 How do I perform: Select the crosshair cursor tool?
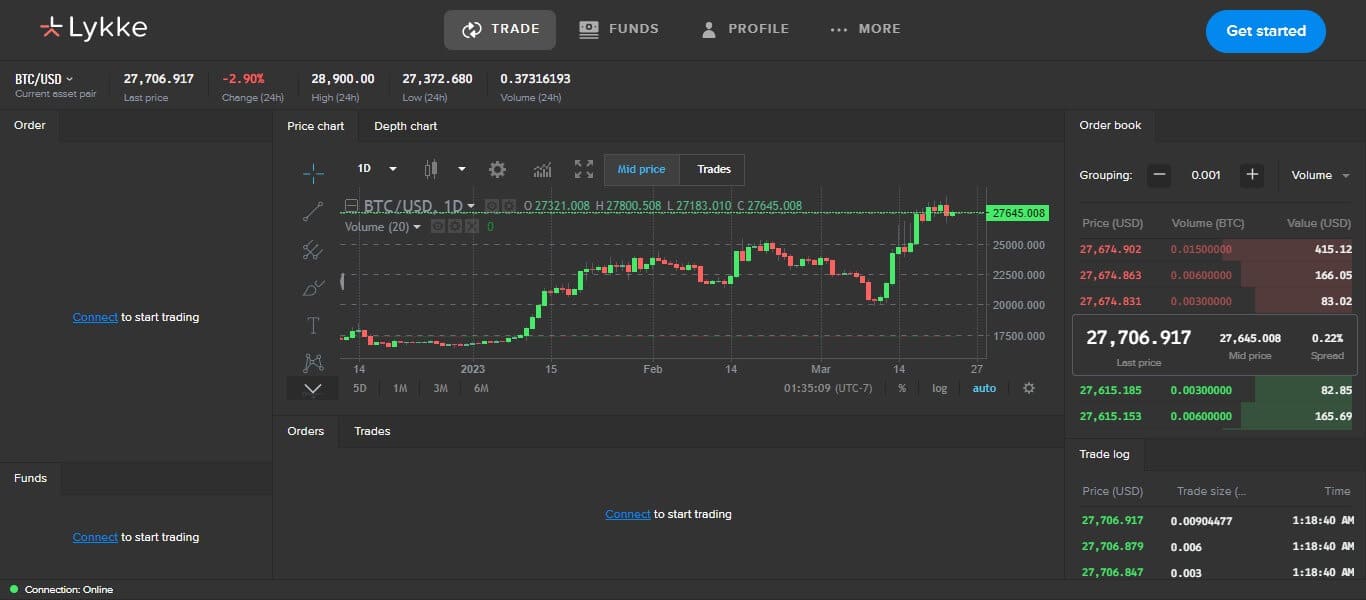pos(313,172)
